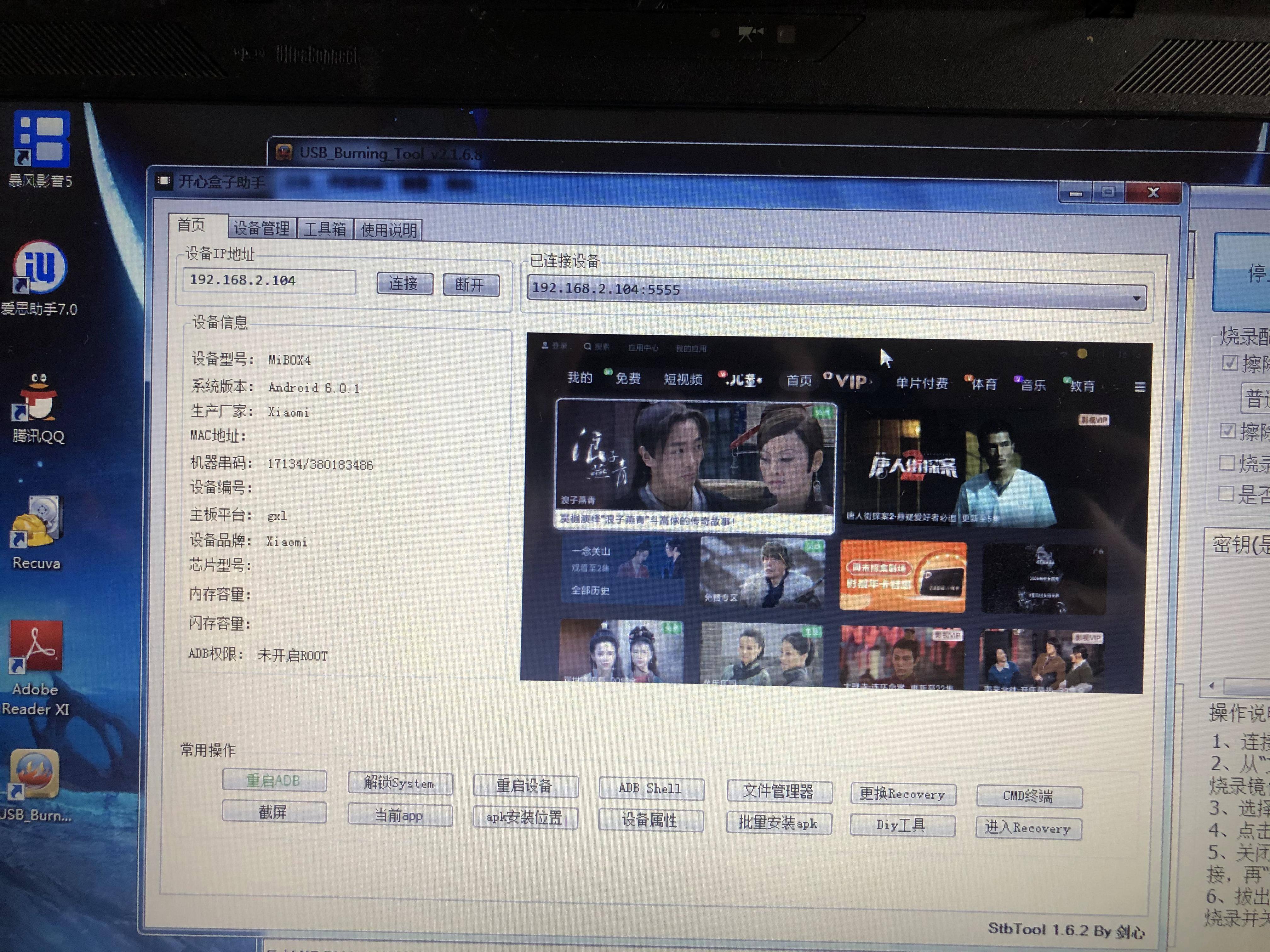The height and width of the screenshot is (952, 1270).
Task: Click the 更换Recovery button
Action: [903, 794]
